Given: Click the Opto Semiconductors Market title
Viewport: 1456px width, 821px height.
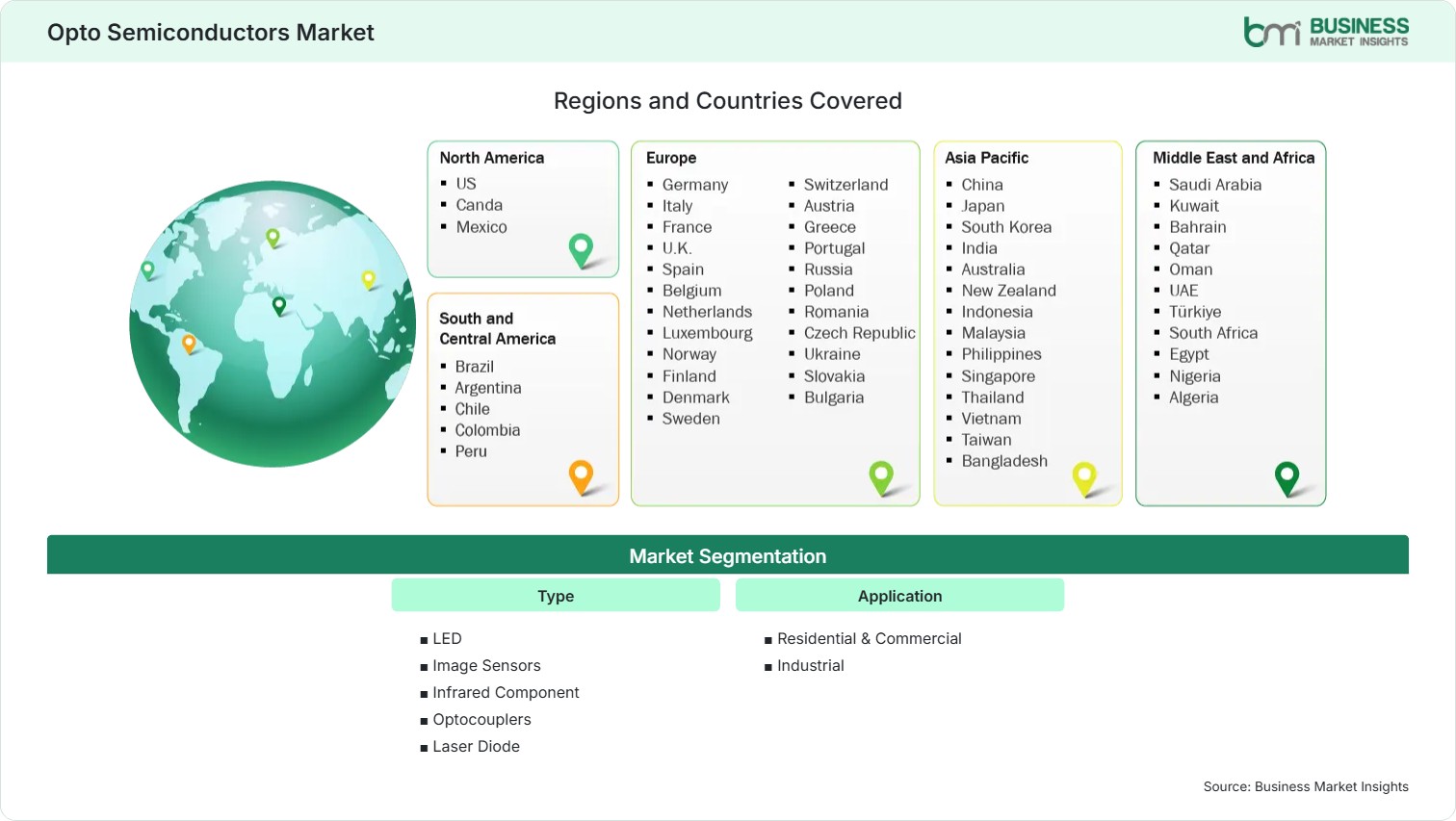Looking at the screenshot, I should click(211, 33).
